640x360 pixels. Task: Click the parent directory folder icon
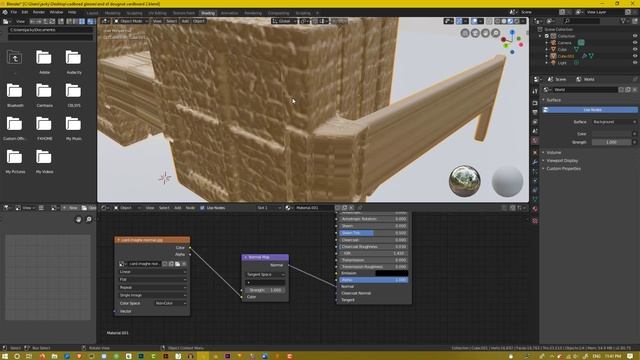(x=15, y=58)
